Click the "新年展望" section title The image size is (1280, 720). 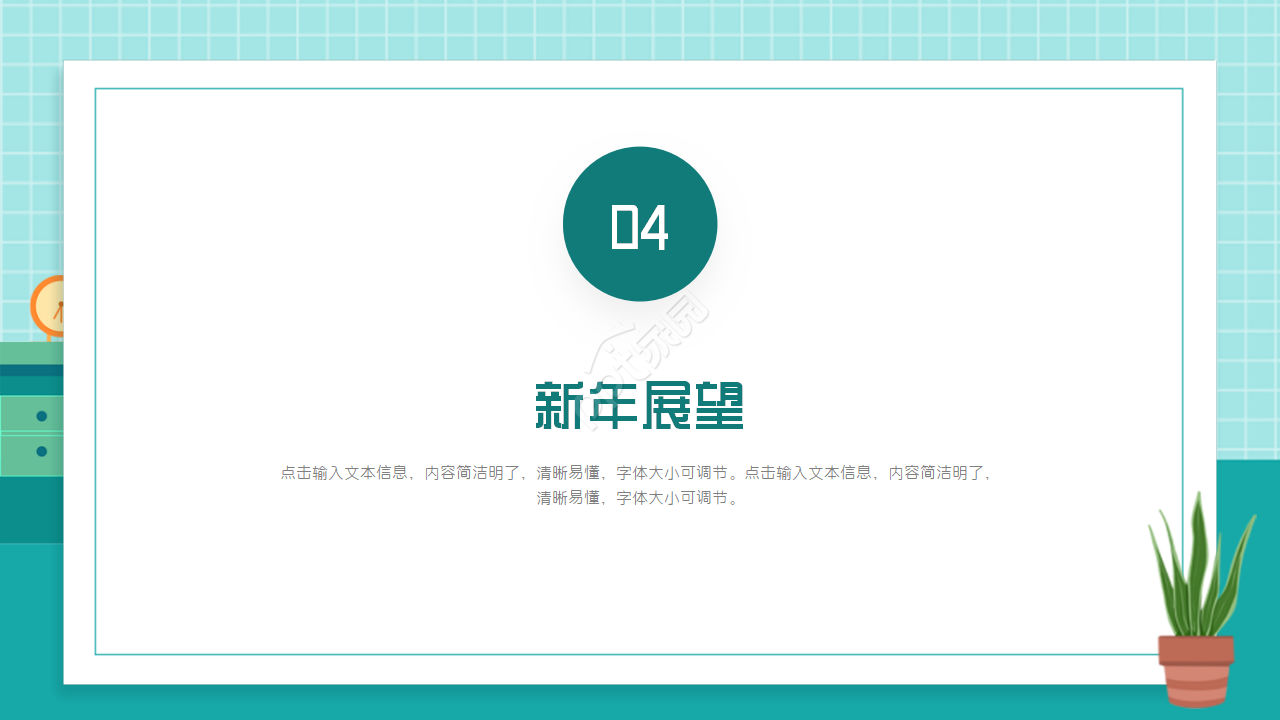coord(640,404)
